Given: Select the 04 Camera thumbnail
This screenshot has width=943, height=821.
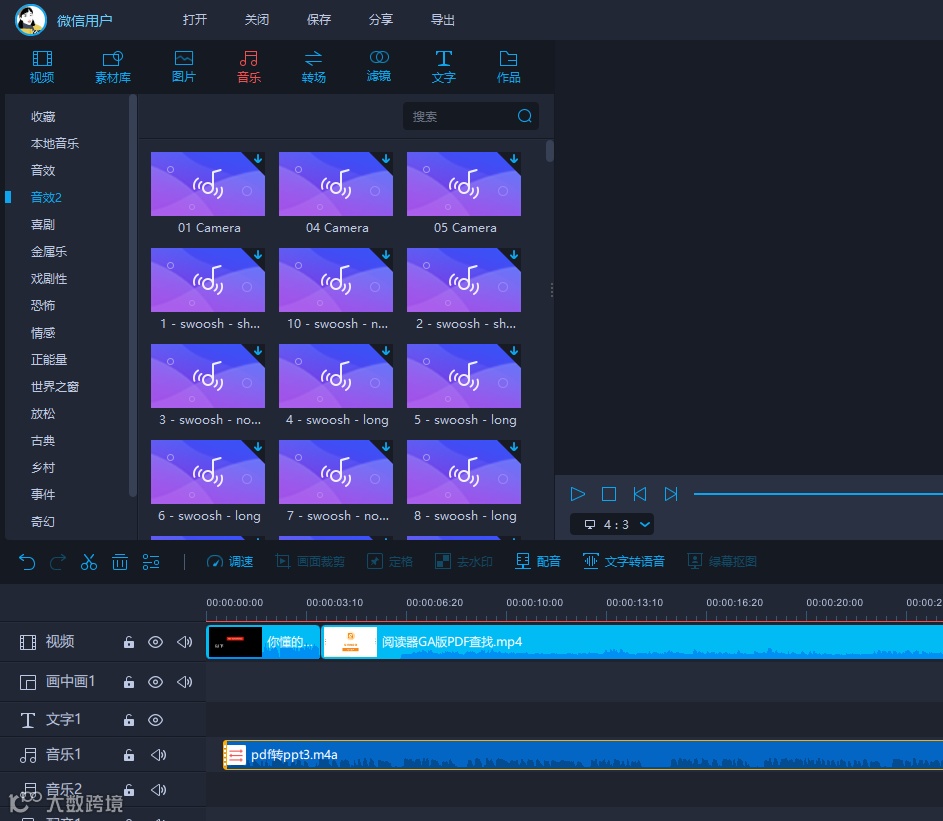Looking at the screenshot, I should (336, 184).
